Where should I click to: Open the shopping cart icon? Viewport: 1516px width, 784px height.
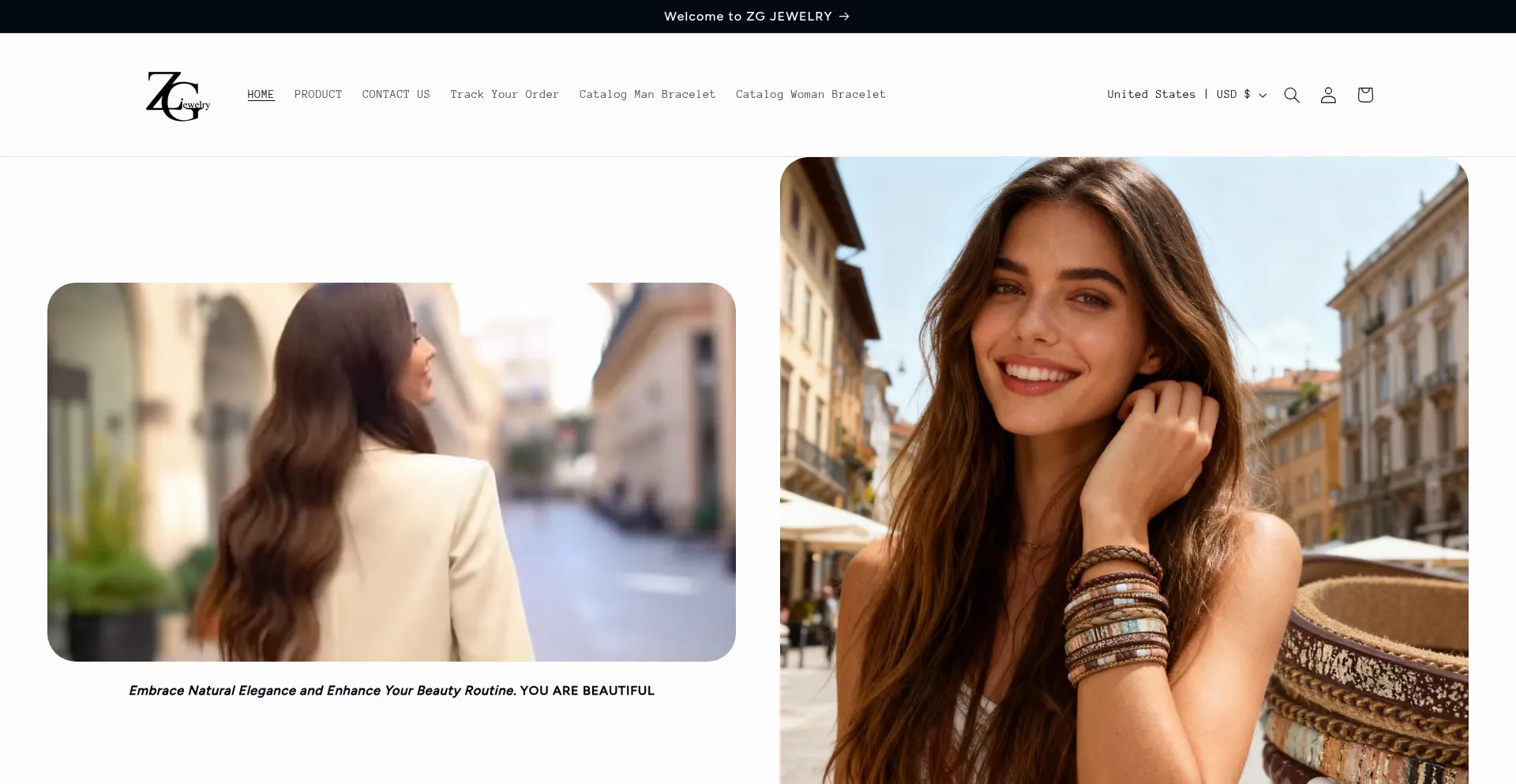point(1365,95)
